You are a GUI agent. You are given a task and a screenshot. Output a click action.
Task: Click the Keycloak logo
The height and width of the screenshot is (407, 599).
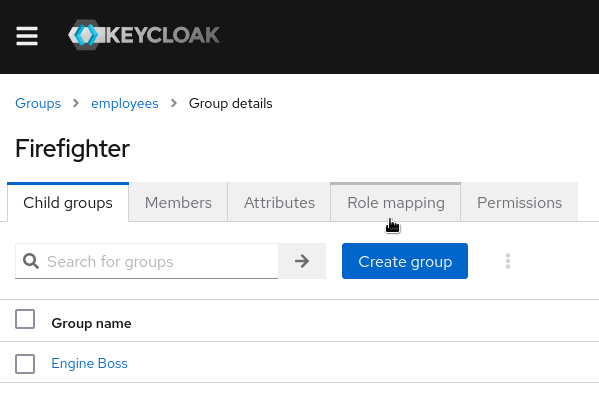144,35
